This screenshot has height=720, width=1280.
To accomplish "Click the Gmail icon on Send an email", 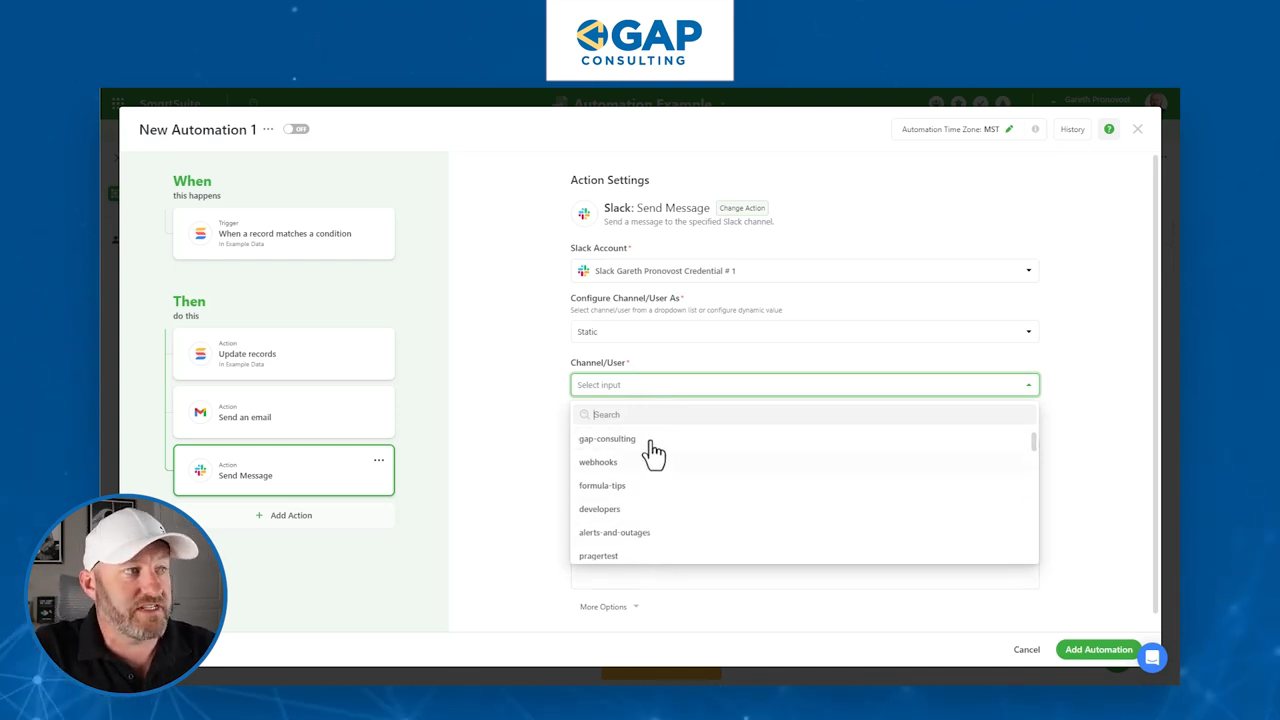I will 200,412.
